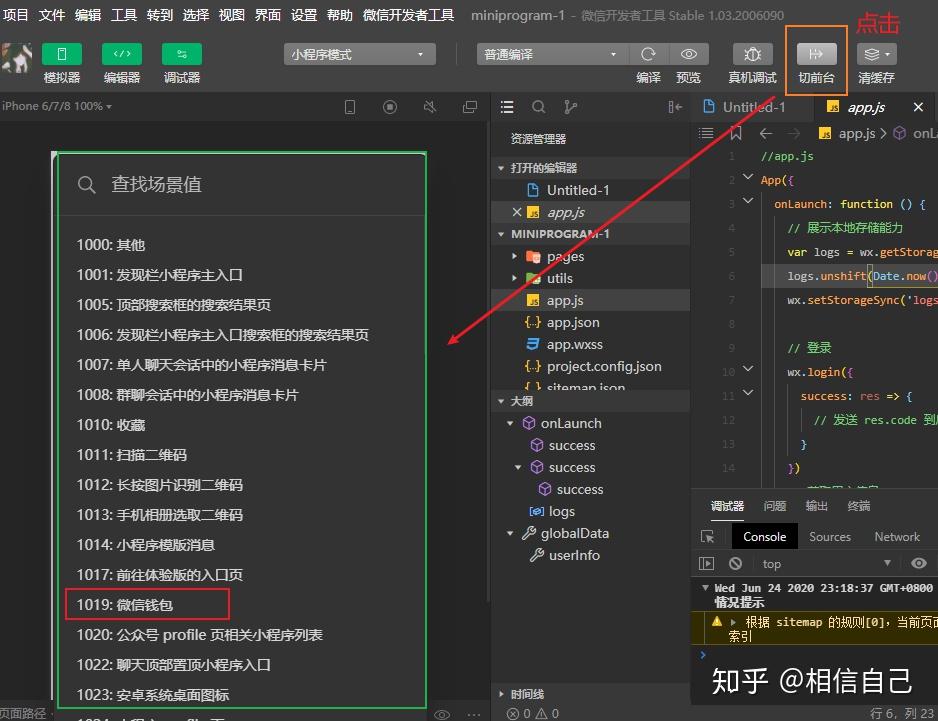Click the navigate back arrow icon
This screenshot has width=938, height=721.
[x=766, y=133]
